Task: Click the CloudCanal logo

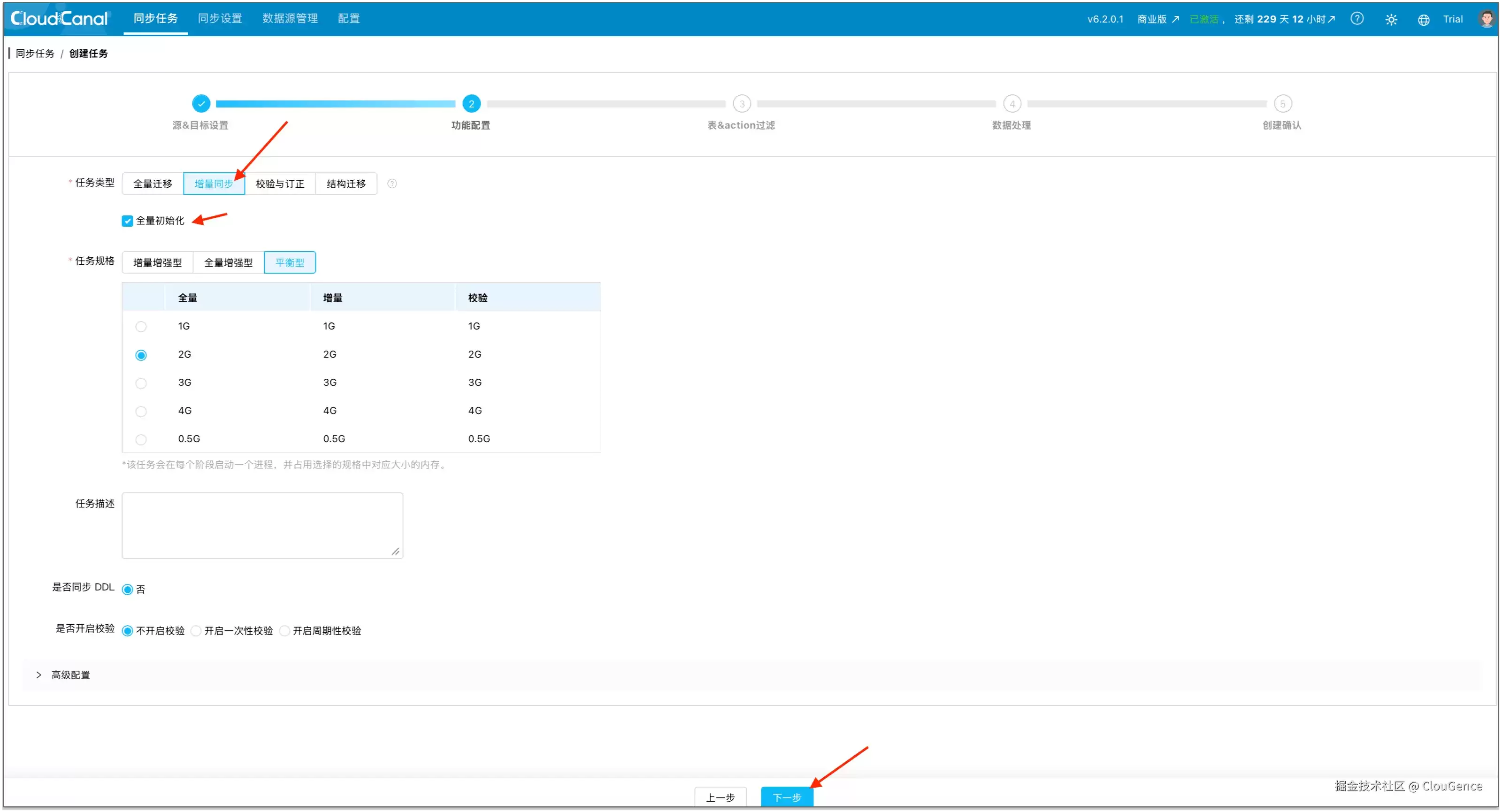Action: coord(60,19)
